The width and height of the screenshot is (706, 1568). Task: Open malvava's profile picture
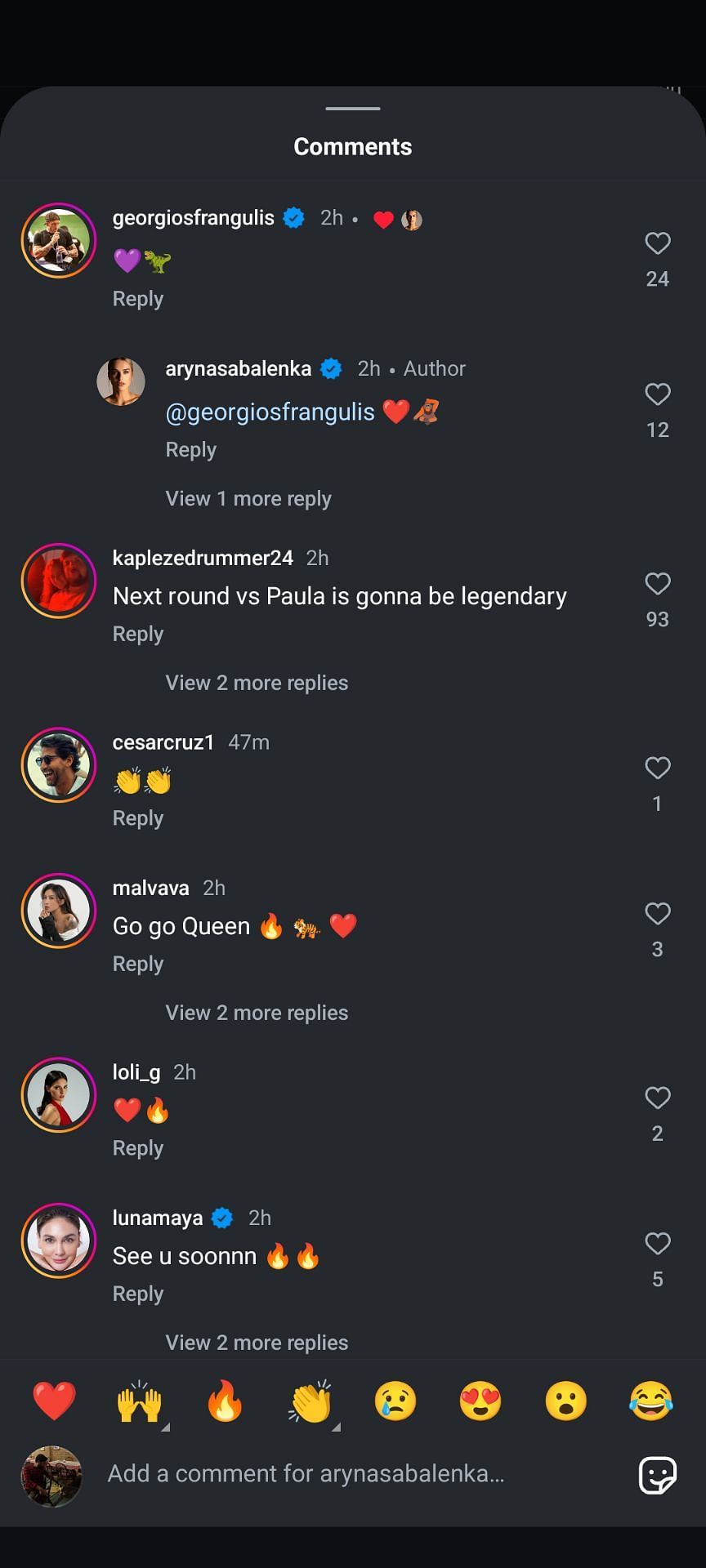pos(59,911)
